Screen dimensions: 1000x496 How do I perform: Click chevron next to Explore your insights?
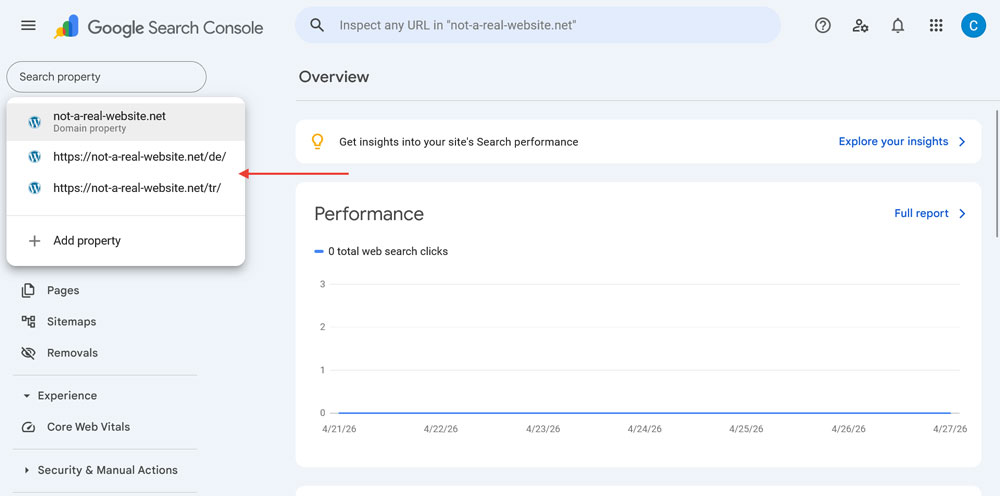click(962, 142)
